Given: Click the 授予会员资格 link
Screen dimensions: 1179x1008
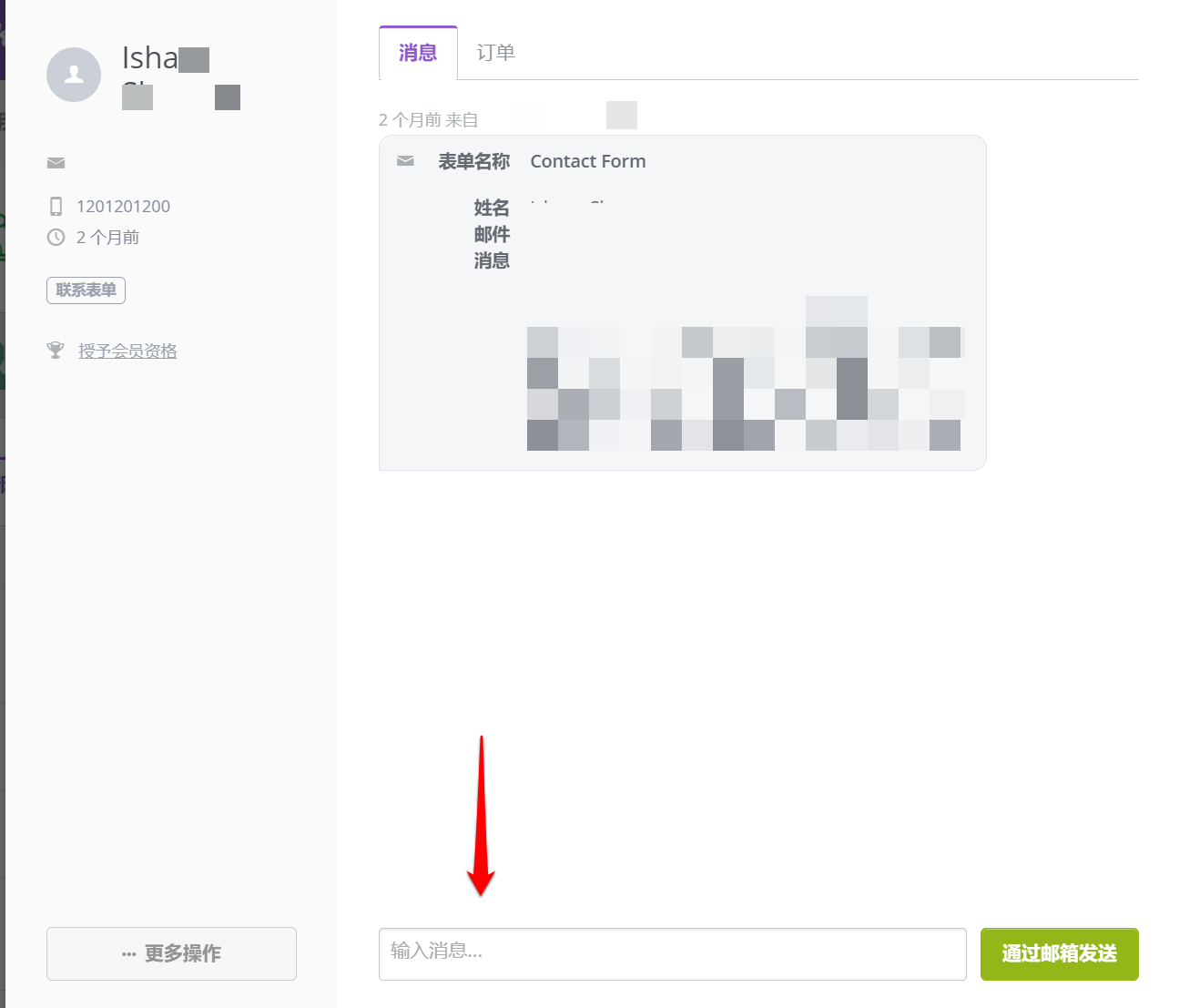Looking at the screenshot, I should coord(127,351).
